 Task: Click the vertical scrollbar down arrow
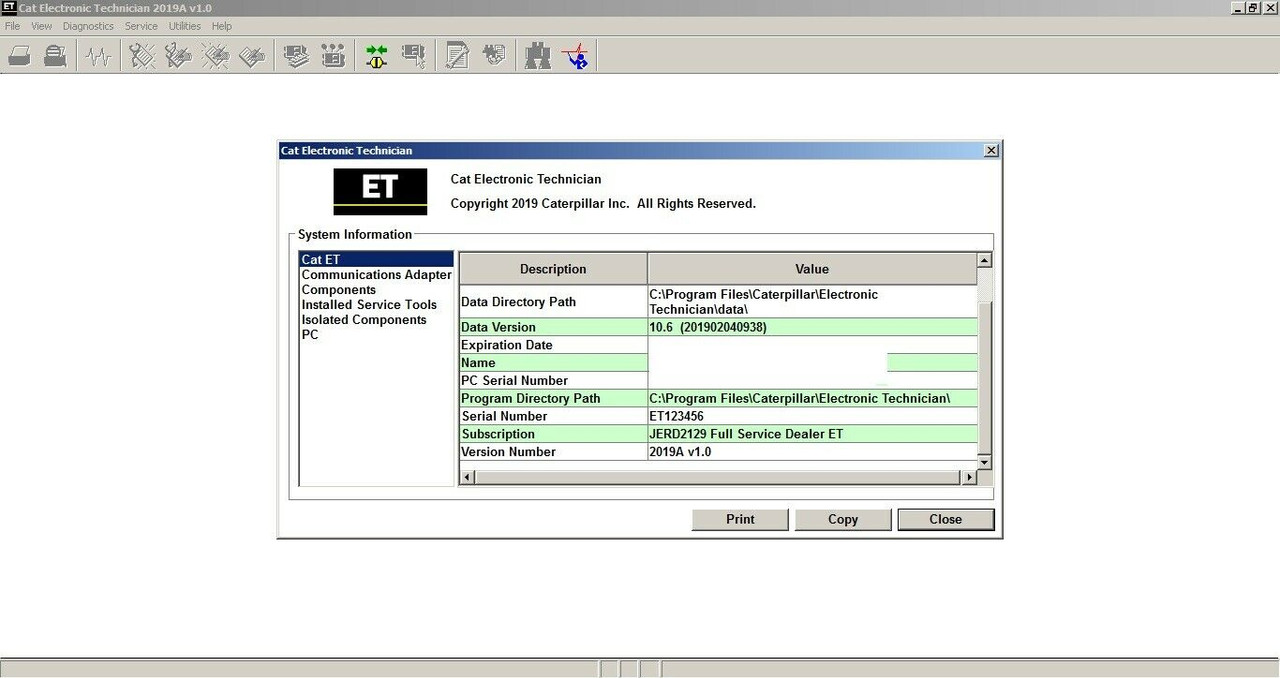click(x=985, y=462)
